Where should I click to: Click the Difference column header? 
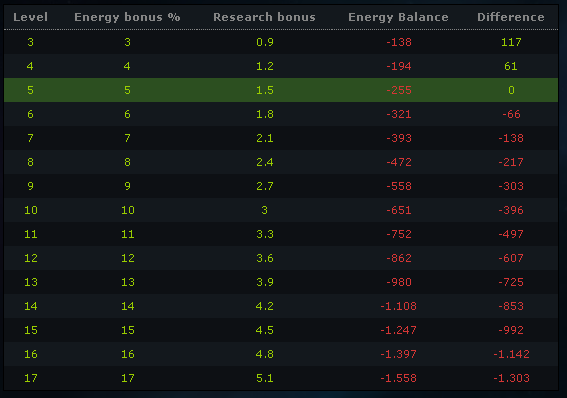pos(511,17)
